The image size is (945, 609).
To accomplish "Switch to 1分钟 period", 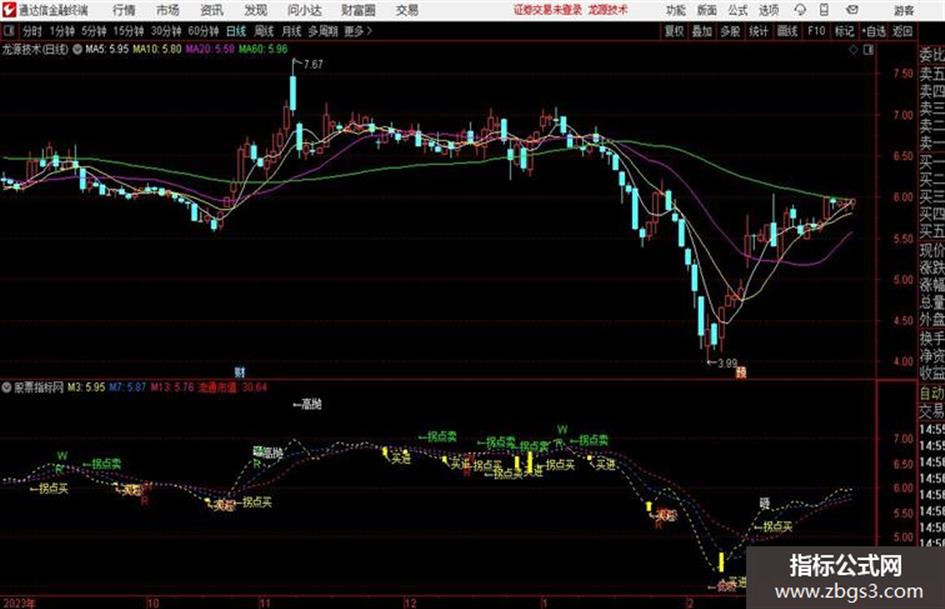I will pos(62,31).
